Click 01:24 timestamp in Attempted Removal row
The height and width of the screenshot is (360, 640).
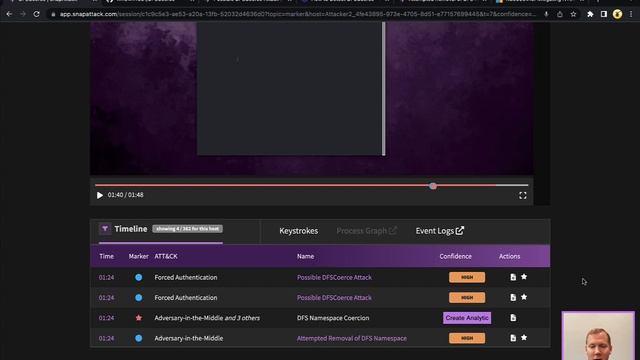pos(106,338)
